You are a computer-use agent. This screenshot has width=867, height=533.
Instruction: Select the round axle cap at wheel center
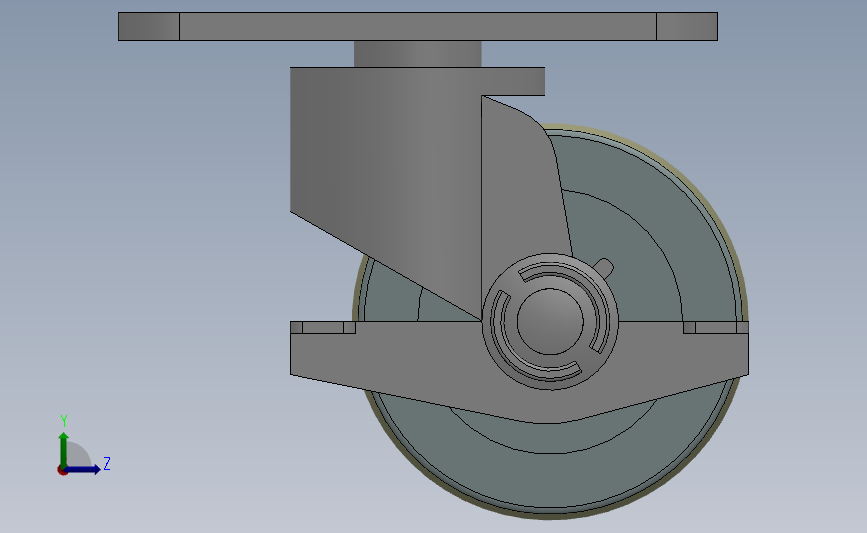[550, 321]
